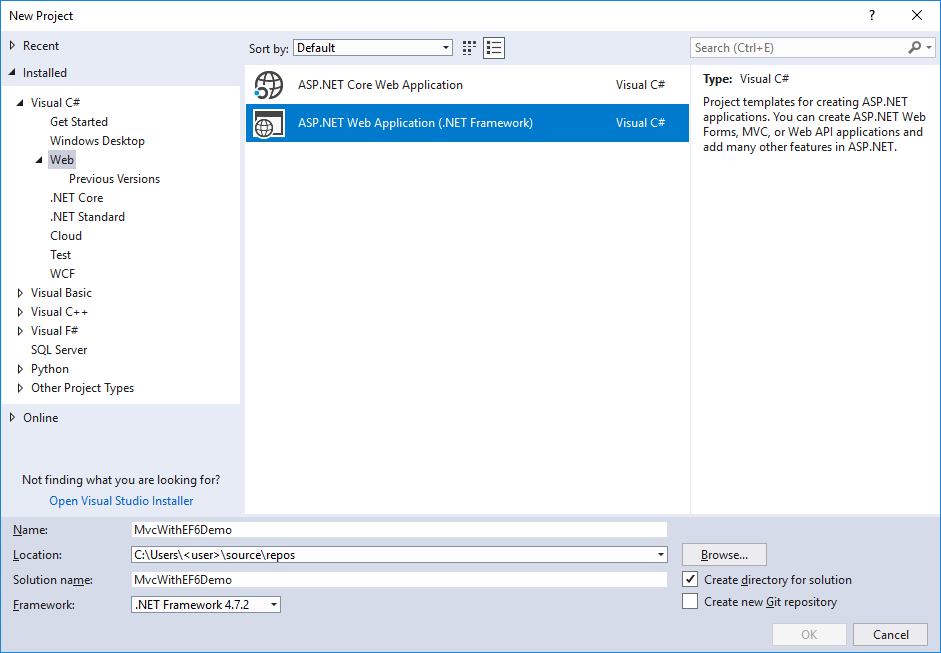Collapse the Web tree node arrow
Screen dimensions: 941x653
coord(40,160)
